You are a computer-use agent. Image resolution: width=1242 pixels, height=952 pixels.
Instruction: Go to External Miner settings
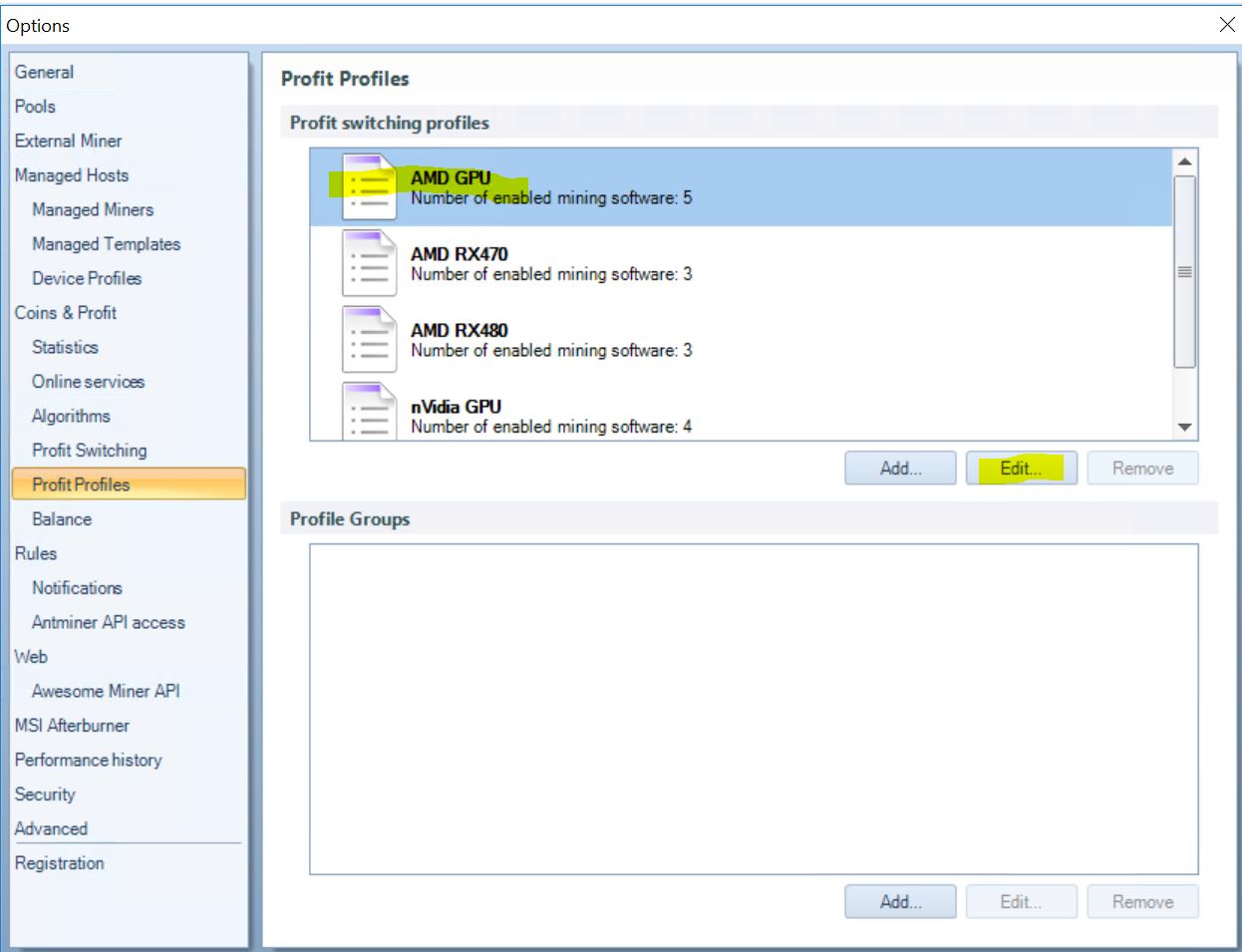tap(68, 141)
